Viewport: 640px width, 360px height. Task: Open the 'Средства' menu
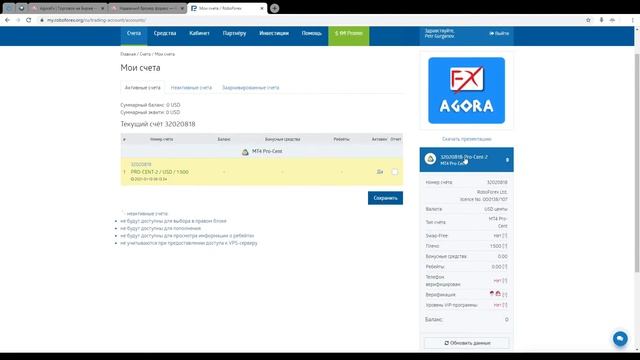coord(165,33)
